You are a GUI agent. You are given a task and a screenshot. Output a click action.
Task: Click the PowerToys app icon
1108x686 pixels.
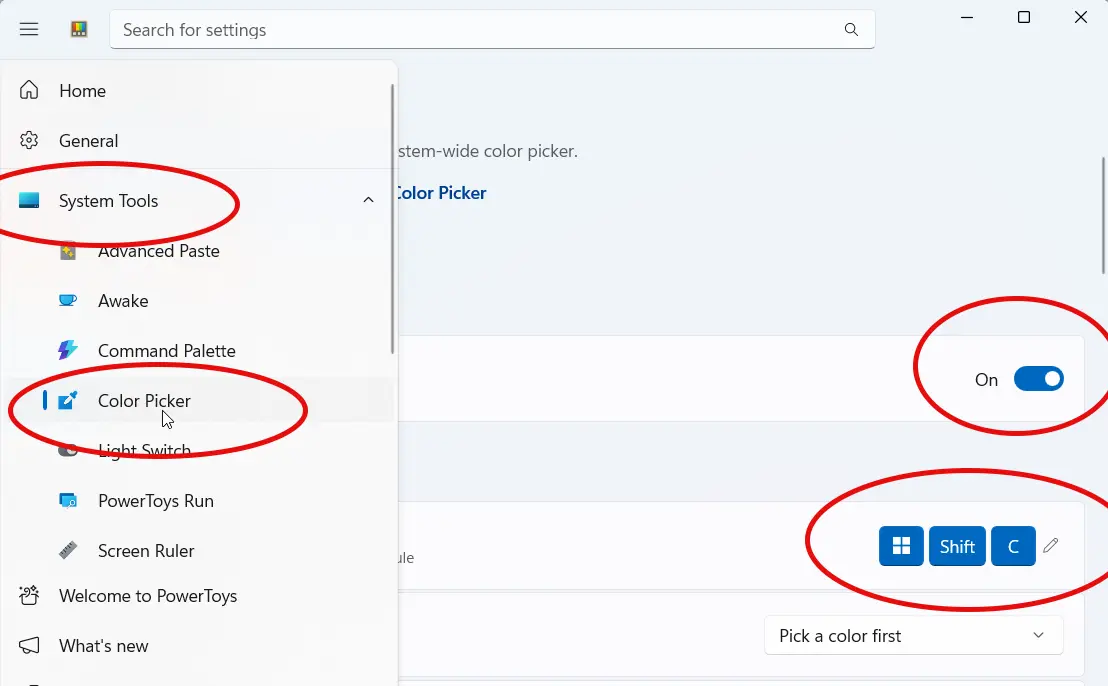pyautogui.click(x=78, y=29)
